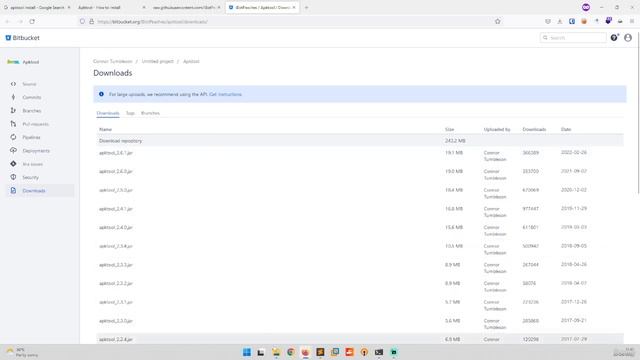Switch to the Apktool How to install tab
The image size is (640, 360).
111,7
